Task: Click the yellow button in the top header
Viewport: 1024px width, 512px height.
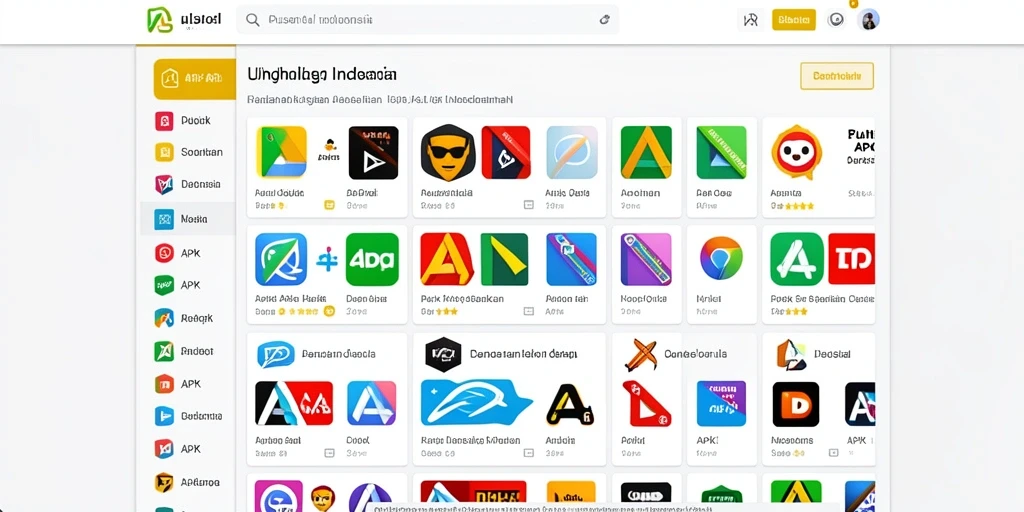Action: (793, 20)
